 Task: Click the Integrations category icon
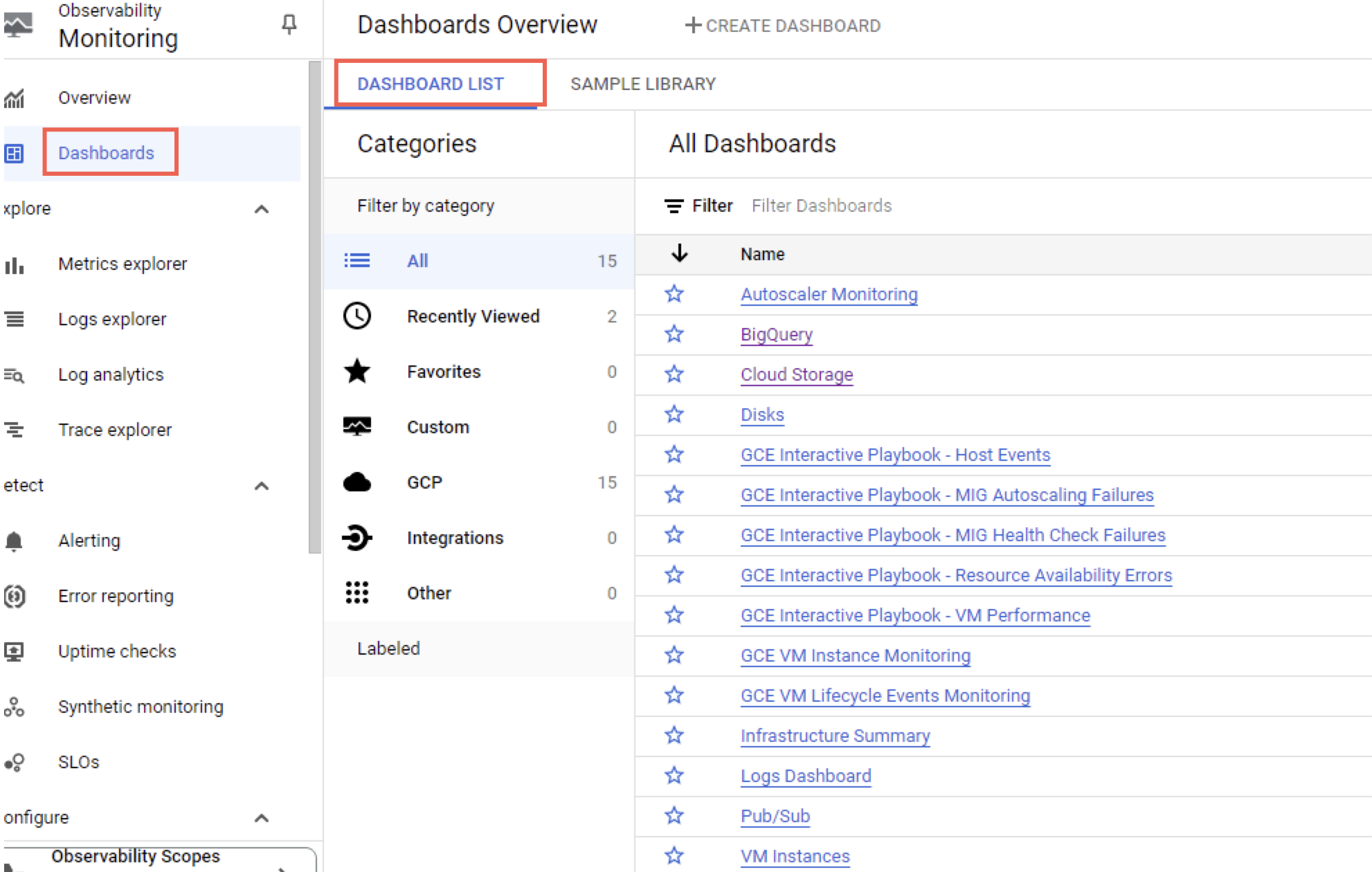tap(357, 538)
